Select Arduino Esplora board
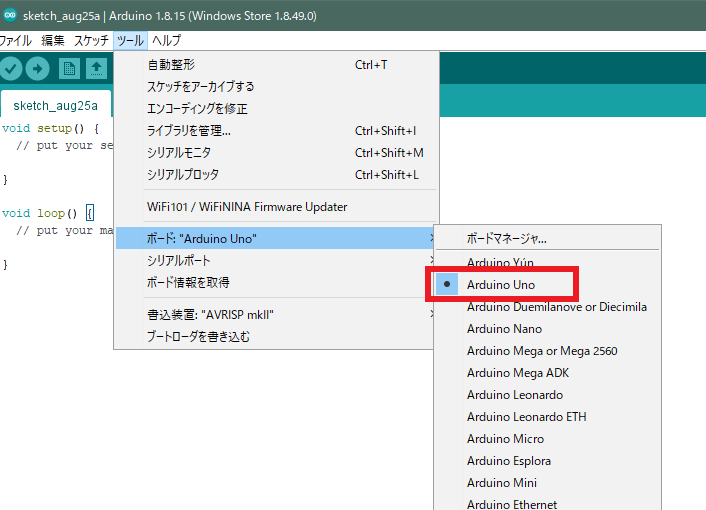Screen dimensions: 706x510 click(x=548, y=461)
